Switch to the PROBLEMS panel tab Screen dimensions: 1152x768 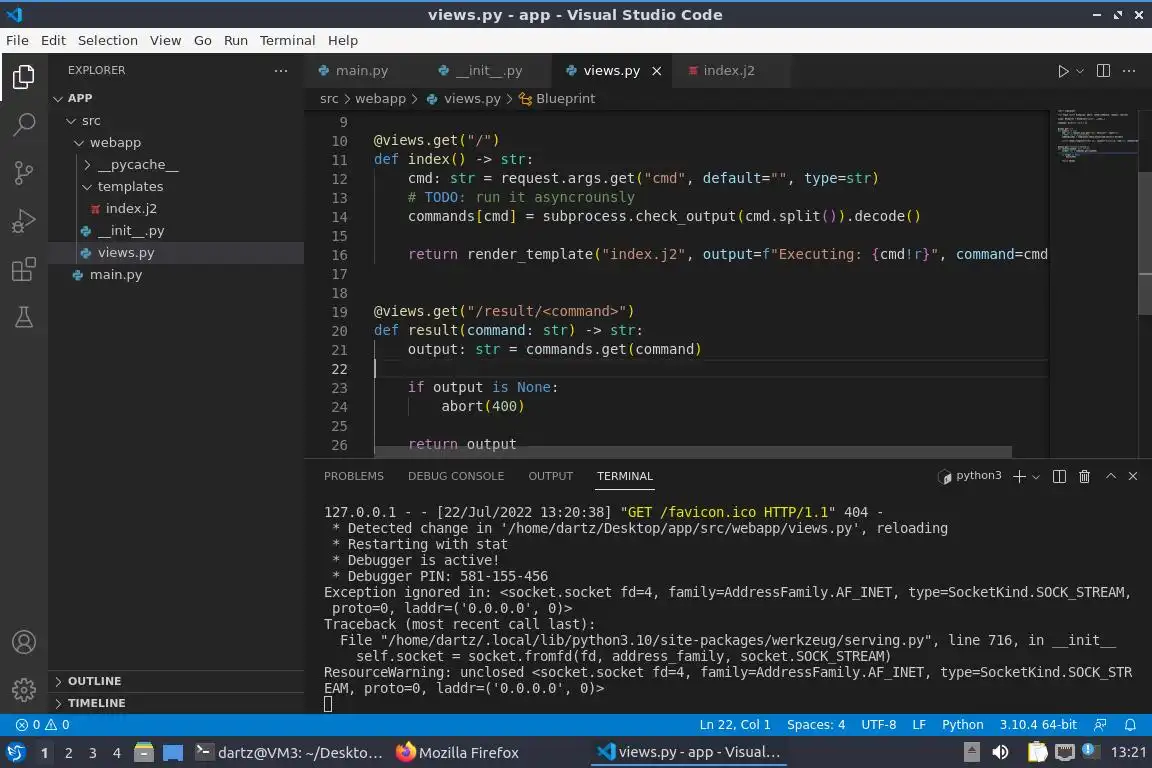coord(353,476)
